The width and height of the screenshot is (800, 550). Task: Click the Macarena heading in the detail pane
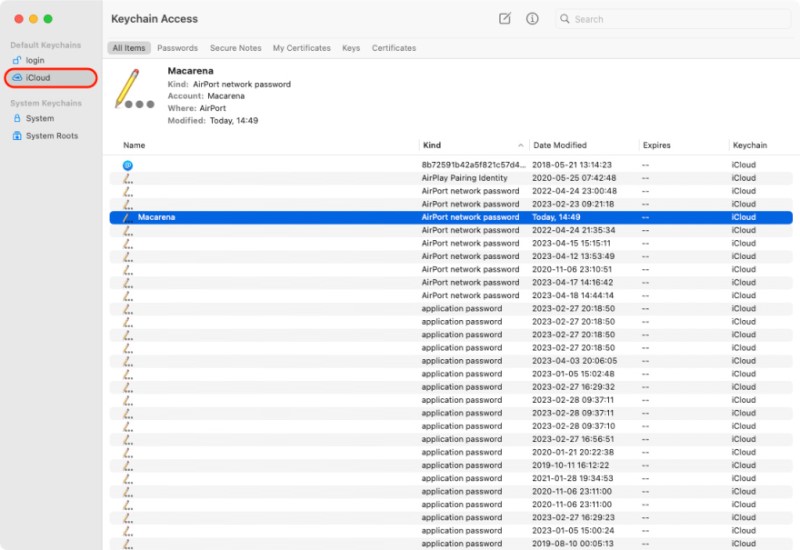(190, 71)
